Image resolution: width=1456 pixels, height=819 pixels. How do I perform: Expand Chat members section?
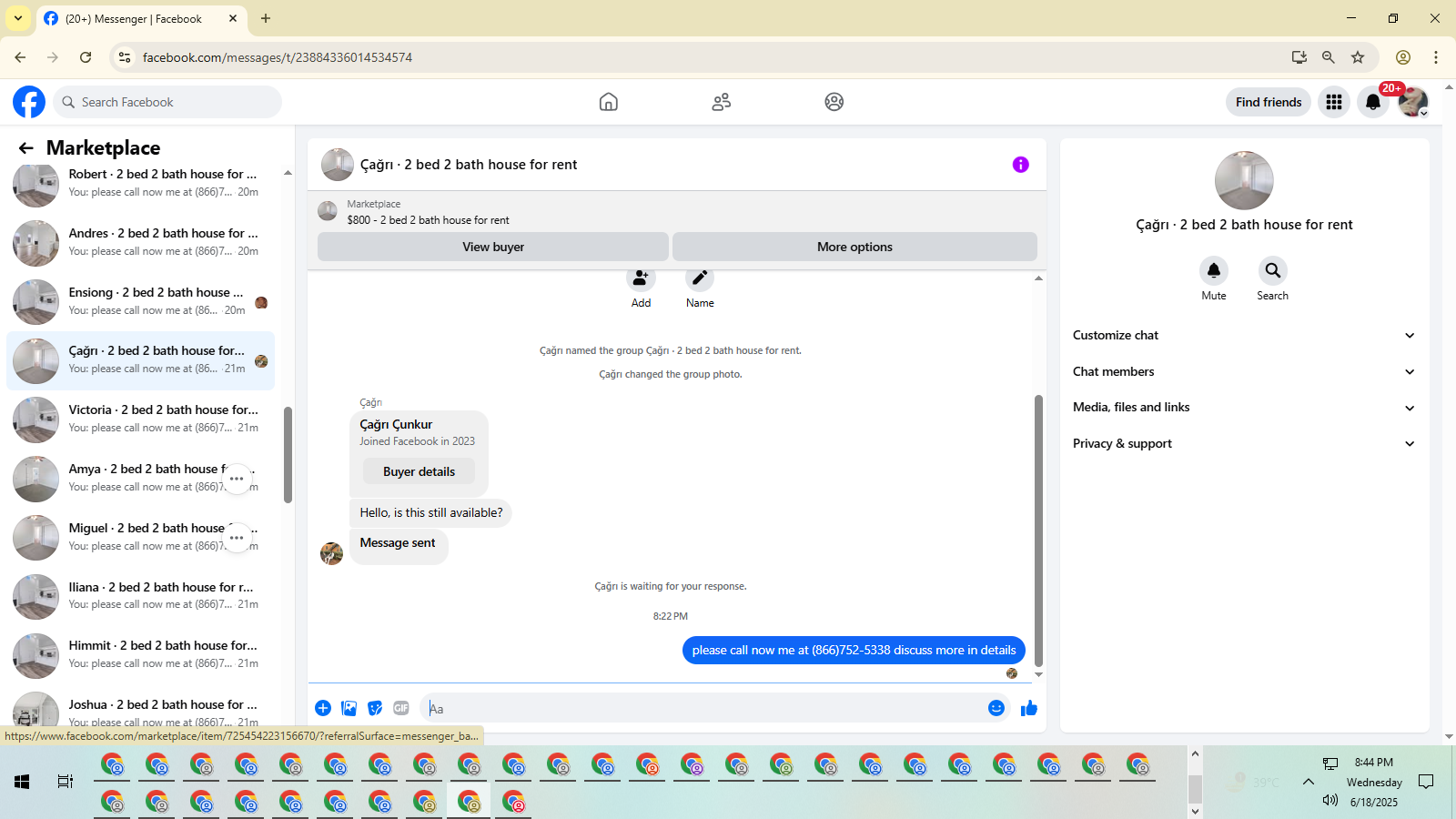coord(1244,371)
